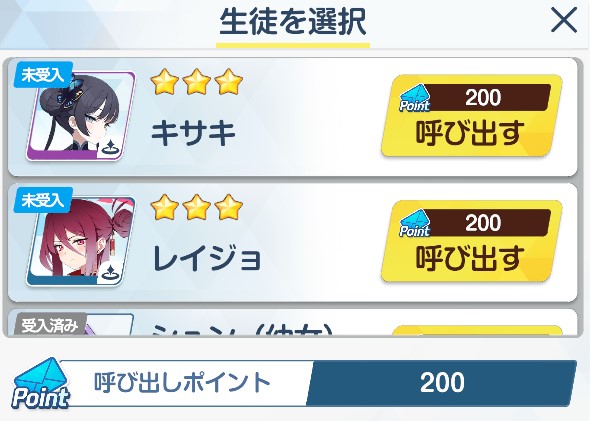Click the three-star rating for Reijo
The image size is (590, 421).
pyautogui.click(x=196, y=207)
